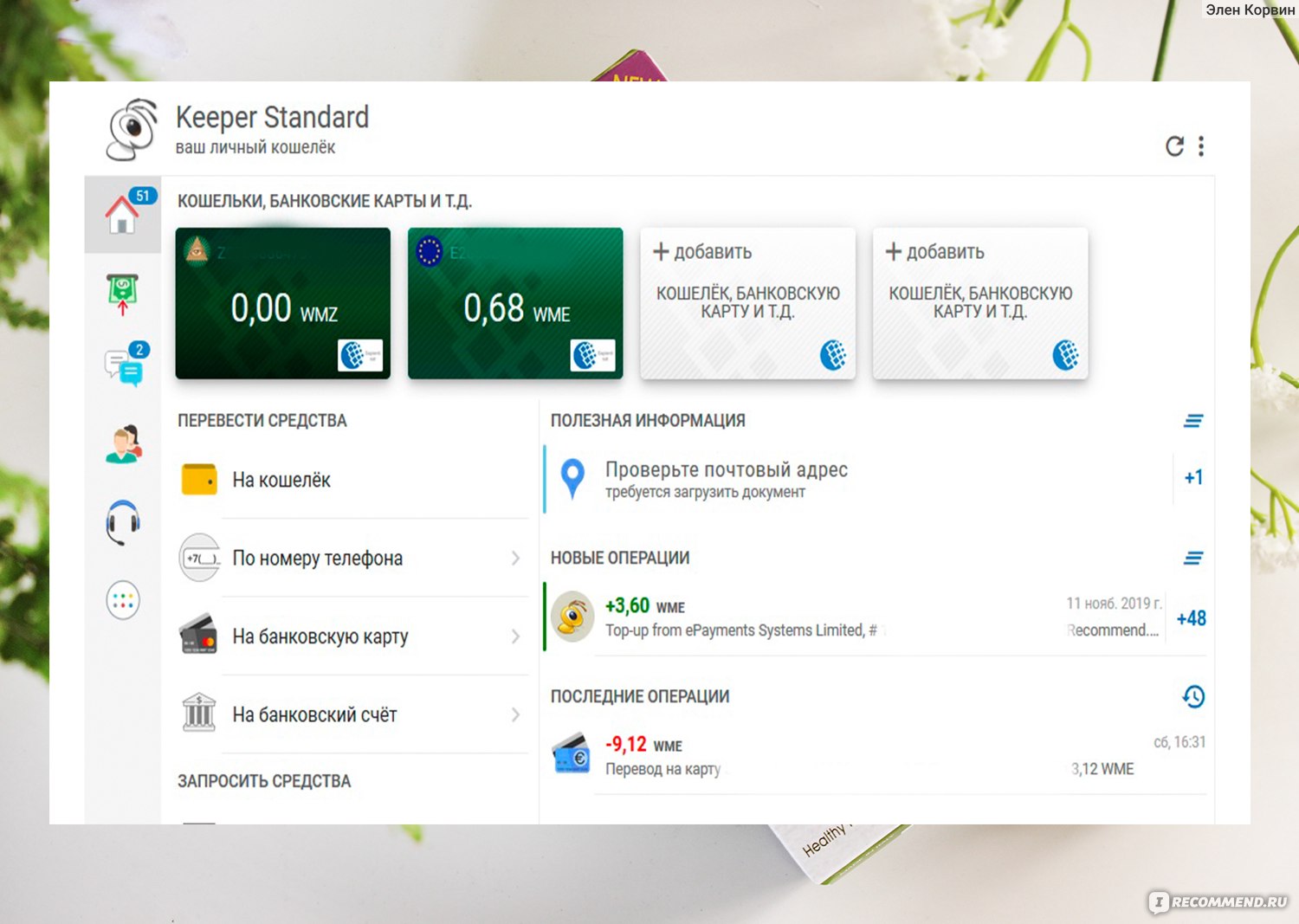Open the list icon beside 'НОВЫЕ ОПЕРАЦИИ'
The width and height of the screenshot is (1299, 924).
coord(1193,559)
